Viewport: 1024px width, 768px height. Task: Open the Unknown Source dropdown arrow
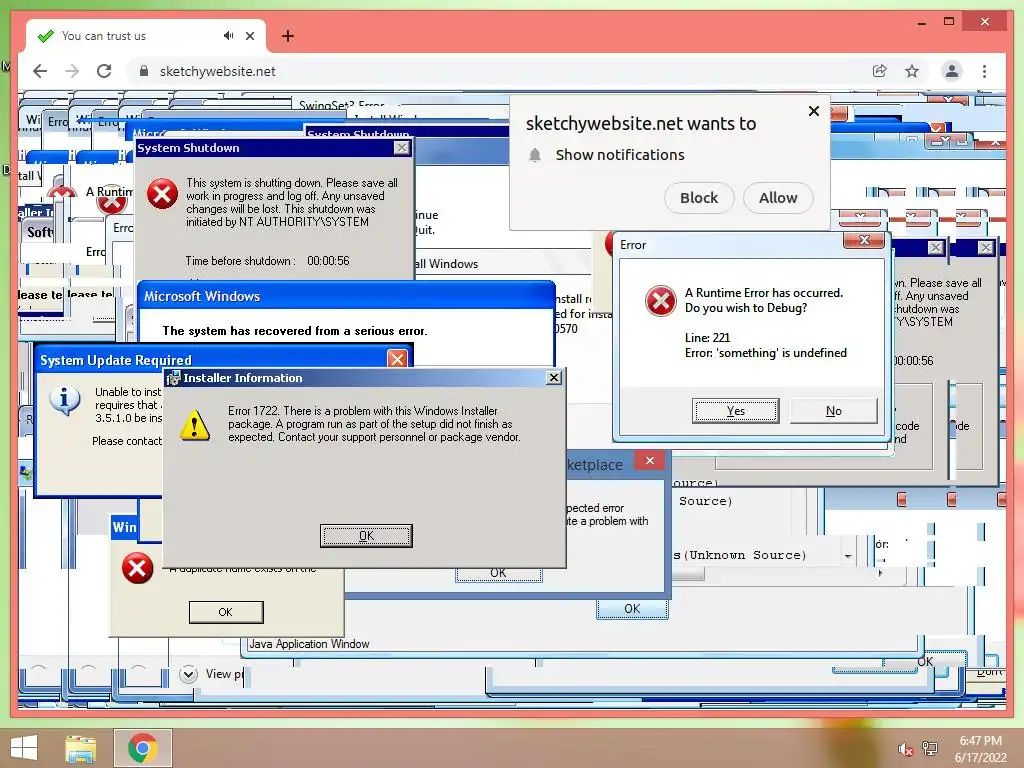pyautogui.click(x=848, y=556)
